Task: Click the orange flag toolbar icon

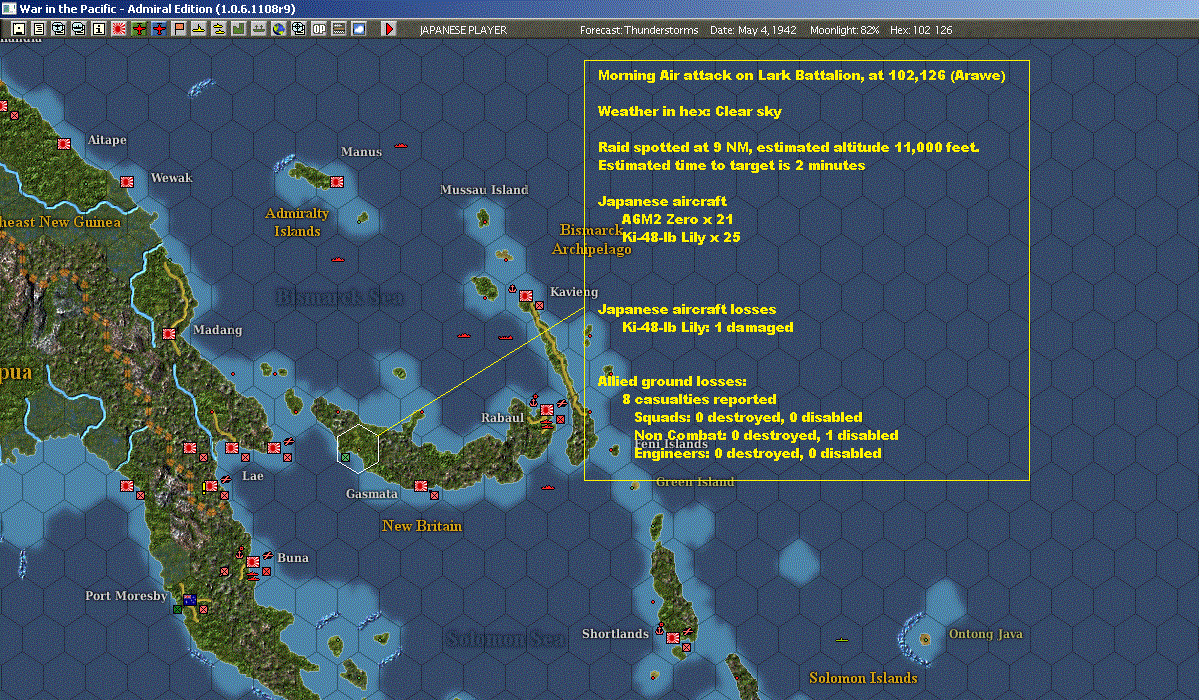Action: tap(179, 29)
